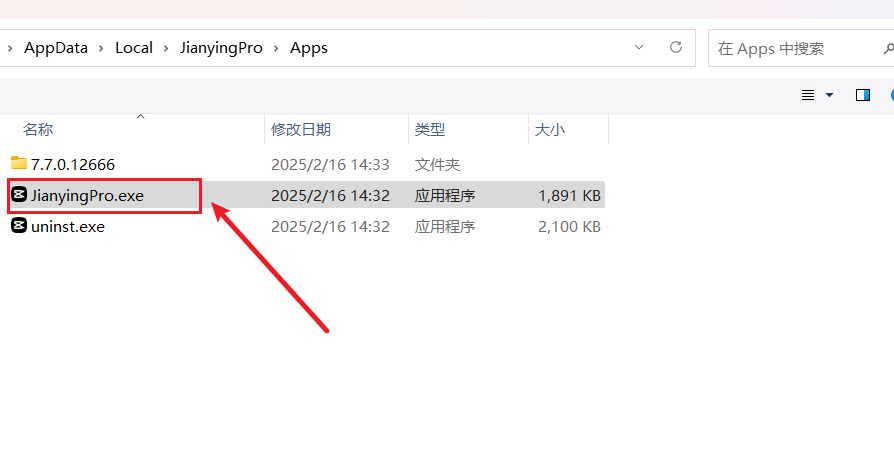Click the uninst.exe application icon
The height and width of the screenshot is (461, 894).
click(19, 226)
